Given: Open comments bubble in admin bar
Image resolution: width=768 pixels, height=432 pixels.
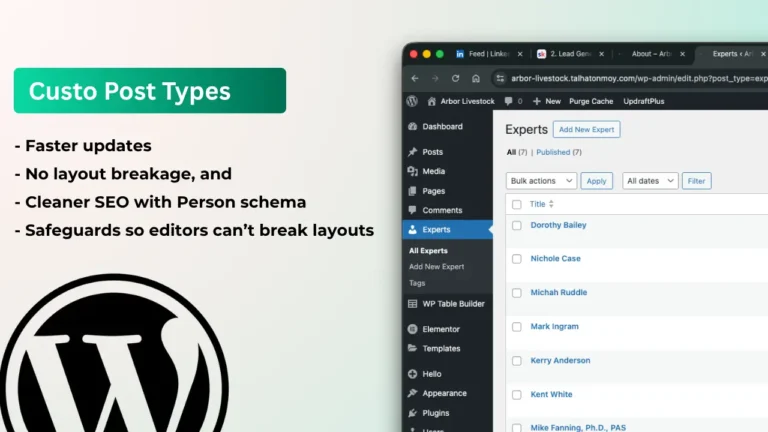Looking at the screenshot, I should (508, 101).
